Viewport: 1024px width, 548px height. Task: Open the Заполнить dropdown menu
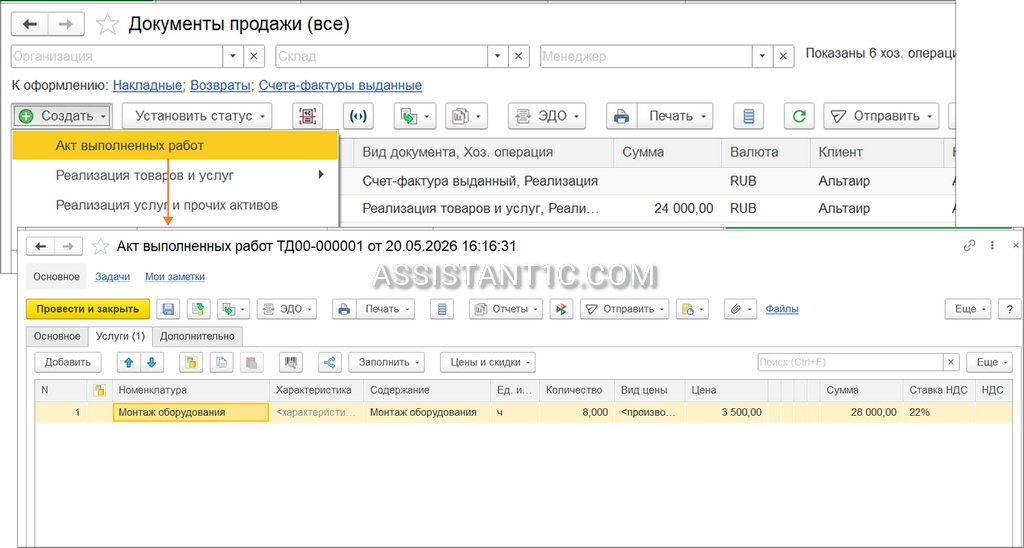tap(387, 362)
